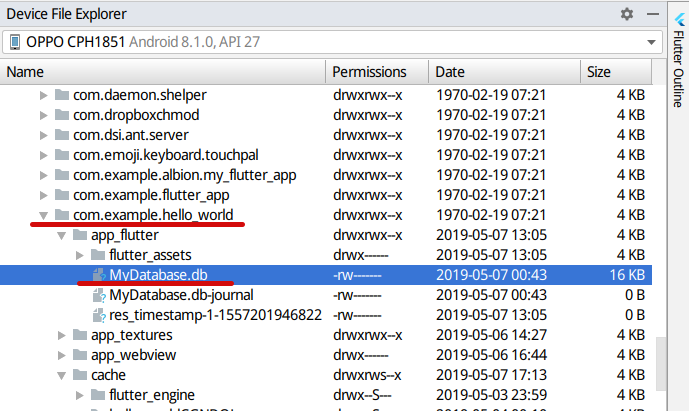
Task: Collapse the cache folder
Action: 62,375
